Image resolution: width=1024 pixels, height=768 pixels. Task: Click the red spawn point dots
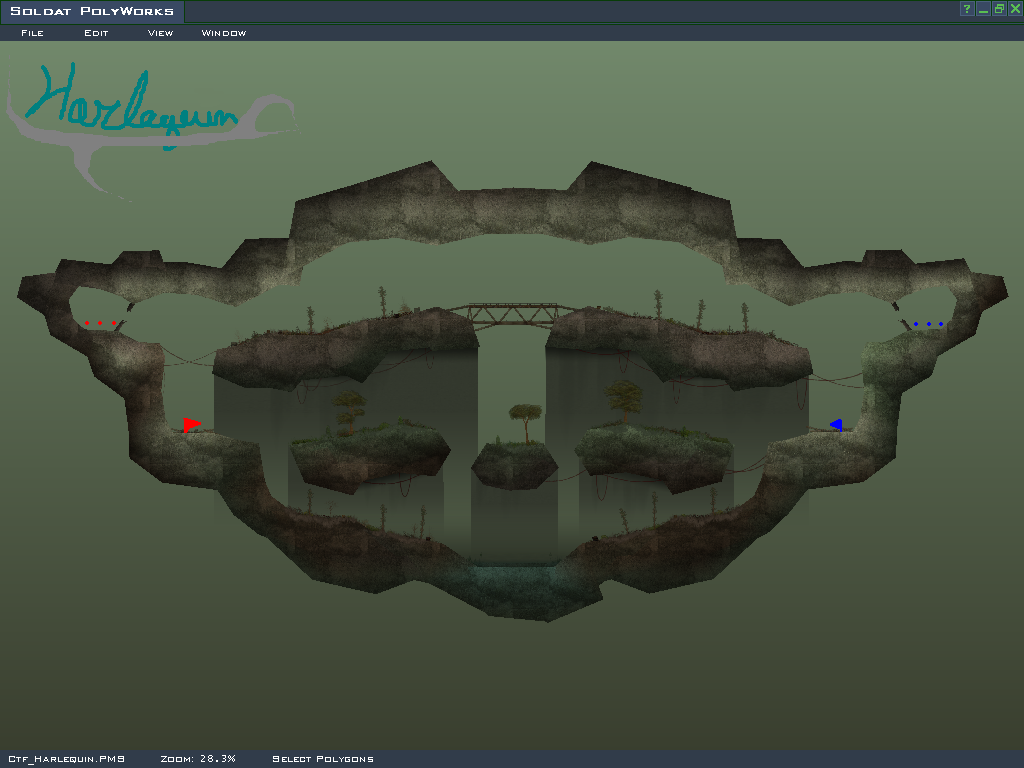click(100, 323)
